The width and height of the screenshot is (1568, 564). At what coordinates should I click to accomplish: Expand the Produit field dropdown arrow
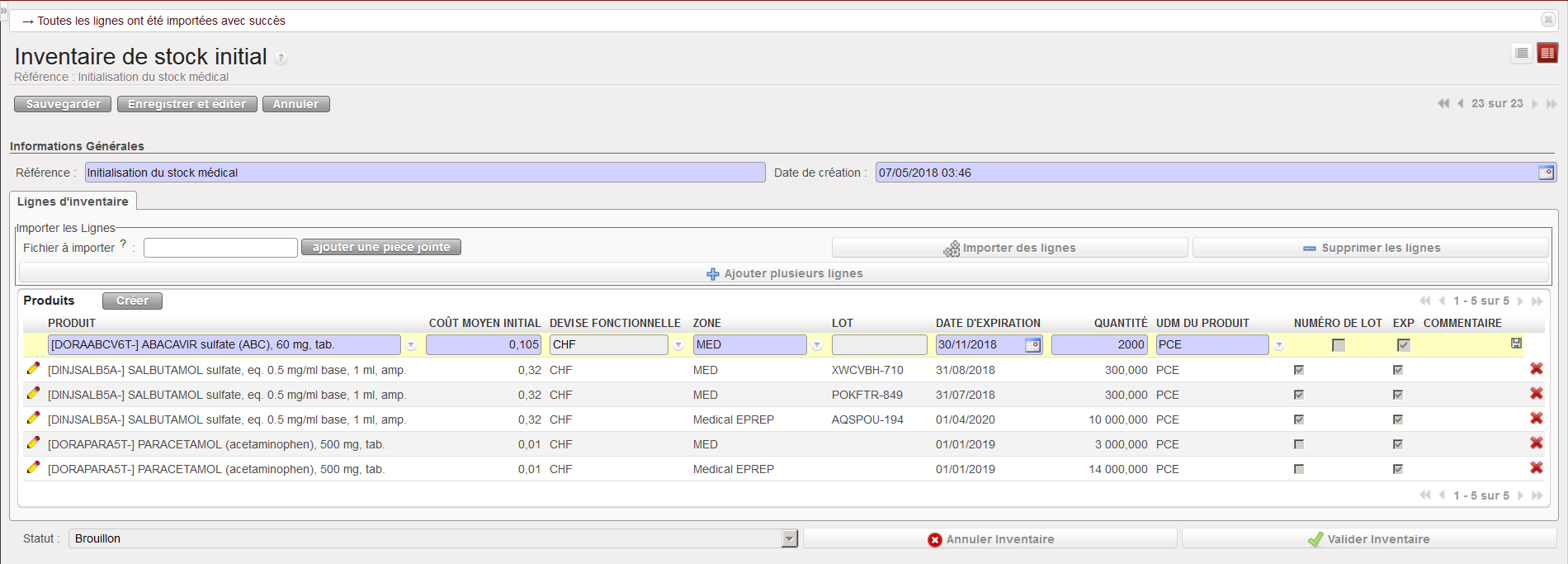pos(411,345)
